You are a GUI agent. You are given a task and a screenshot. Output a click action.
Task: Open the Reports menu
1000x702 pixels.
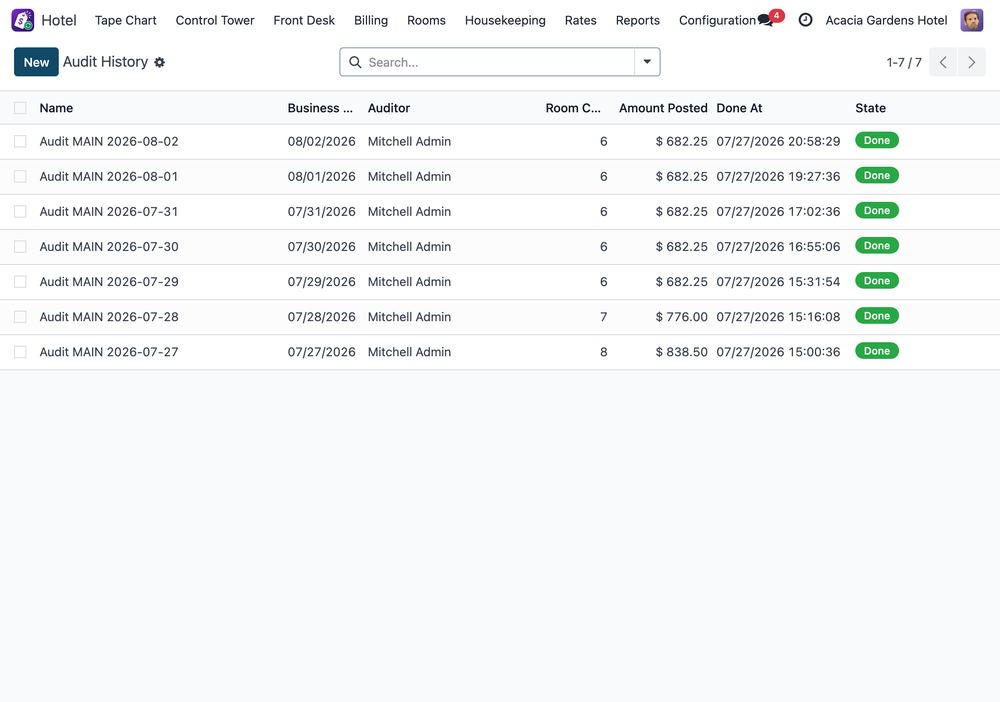point(638,20)
